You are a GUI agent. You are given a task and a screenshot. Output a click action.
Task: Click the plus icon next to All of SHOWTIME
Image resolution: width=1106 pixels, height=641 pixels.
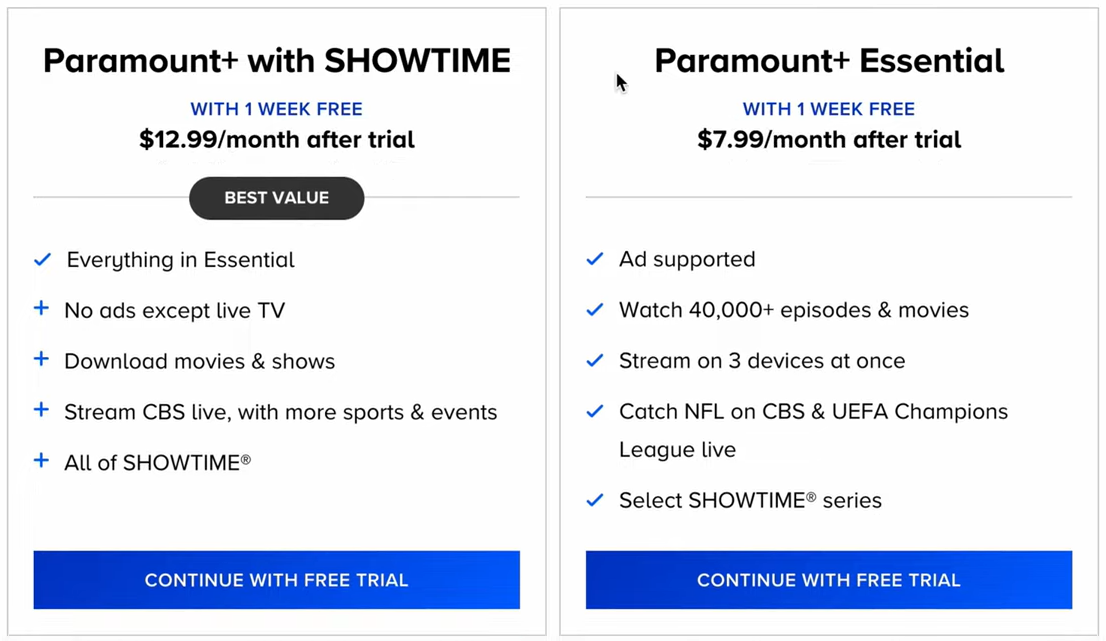[x=42, y=462]
